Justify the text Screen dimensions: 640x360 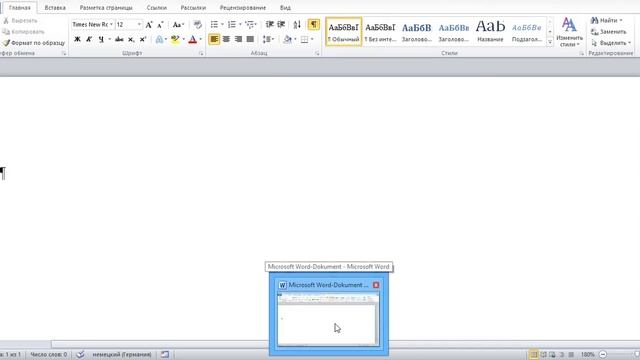[250, 39]
